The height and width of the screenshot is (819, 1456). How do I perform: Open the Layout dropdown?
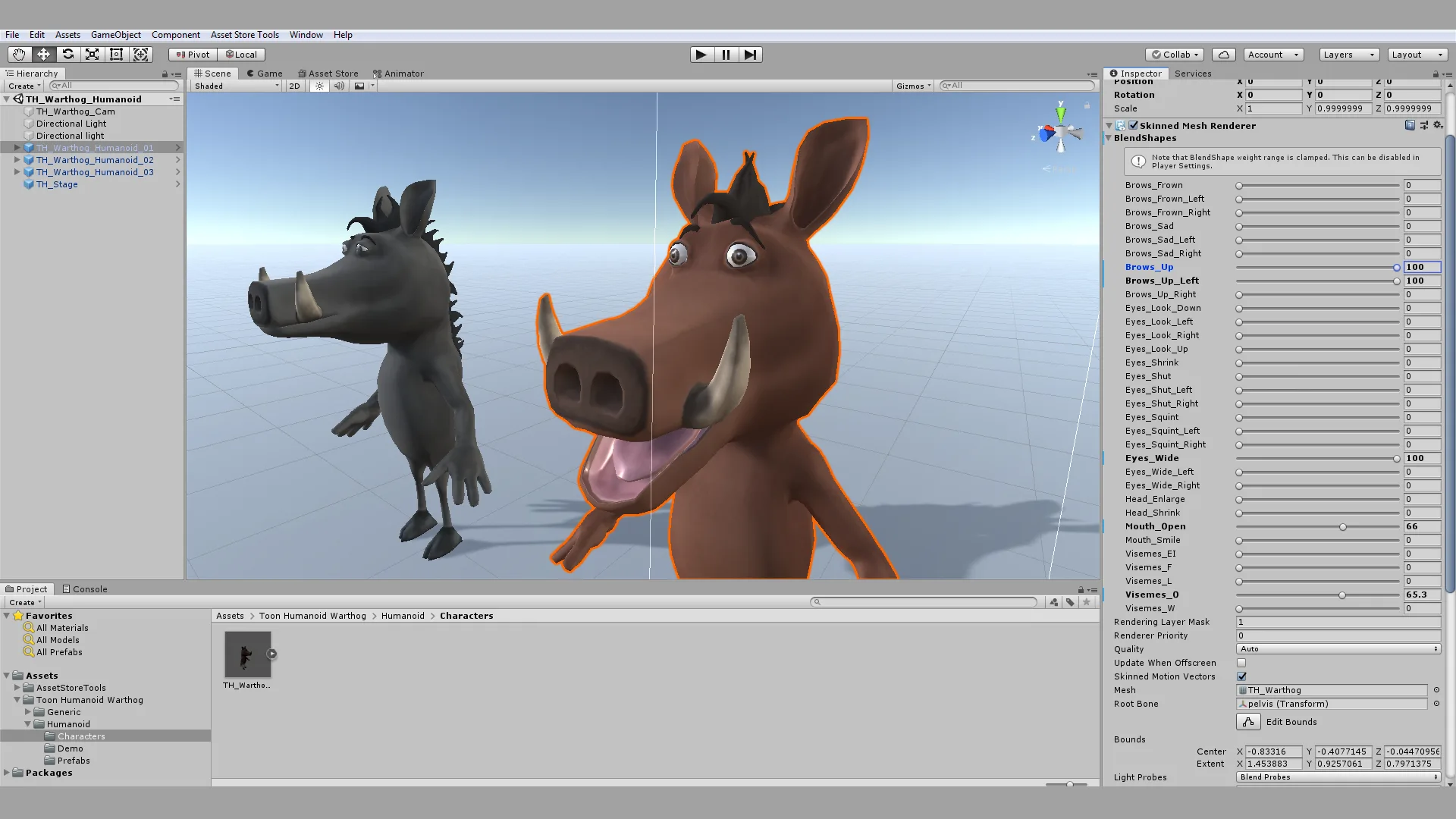click(x=1417, y=55)
